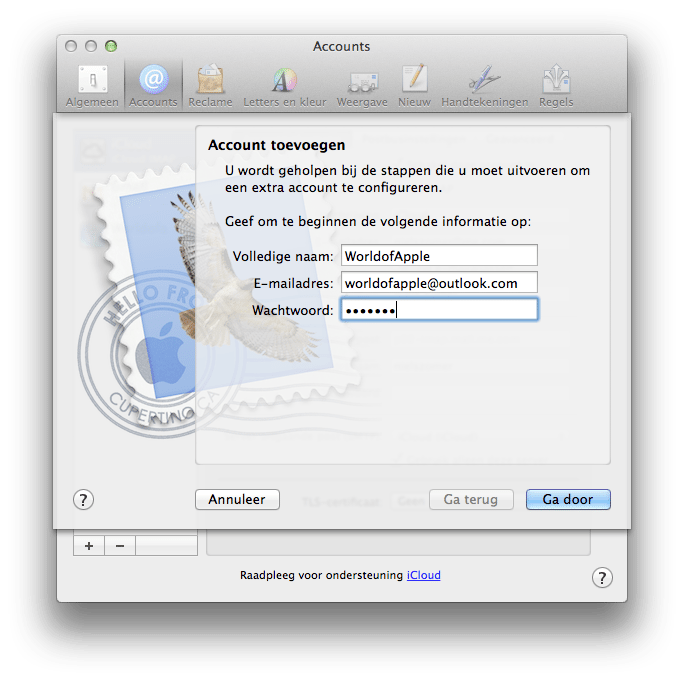Click the help button in dialog sheet
This screenshot has width=684, height=681.
point(84,499)
